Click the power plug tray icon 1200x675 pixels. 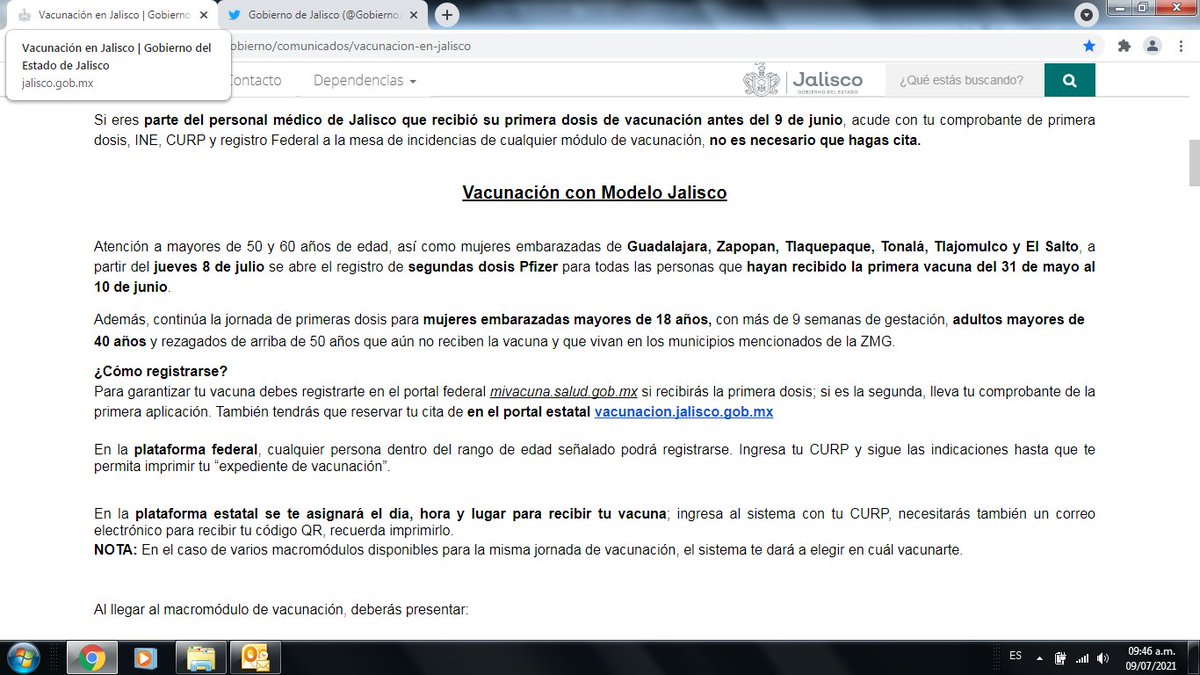[1060, 658]
